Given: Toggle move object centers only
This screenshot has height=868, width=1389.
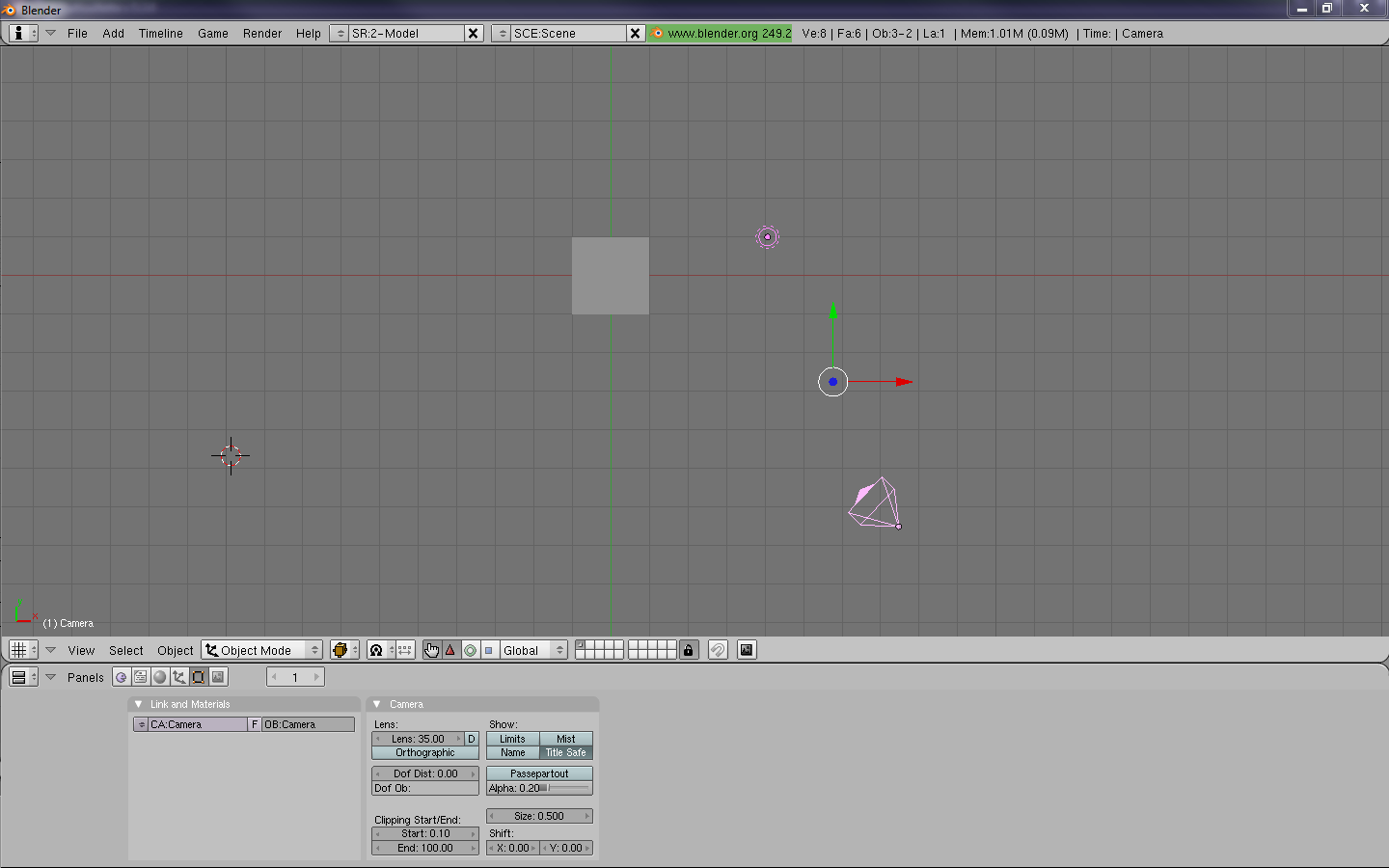Looking at the screenshot, I should [x=405, y=650].
